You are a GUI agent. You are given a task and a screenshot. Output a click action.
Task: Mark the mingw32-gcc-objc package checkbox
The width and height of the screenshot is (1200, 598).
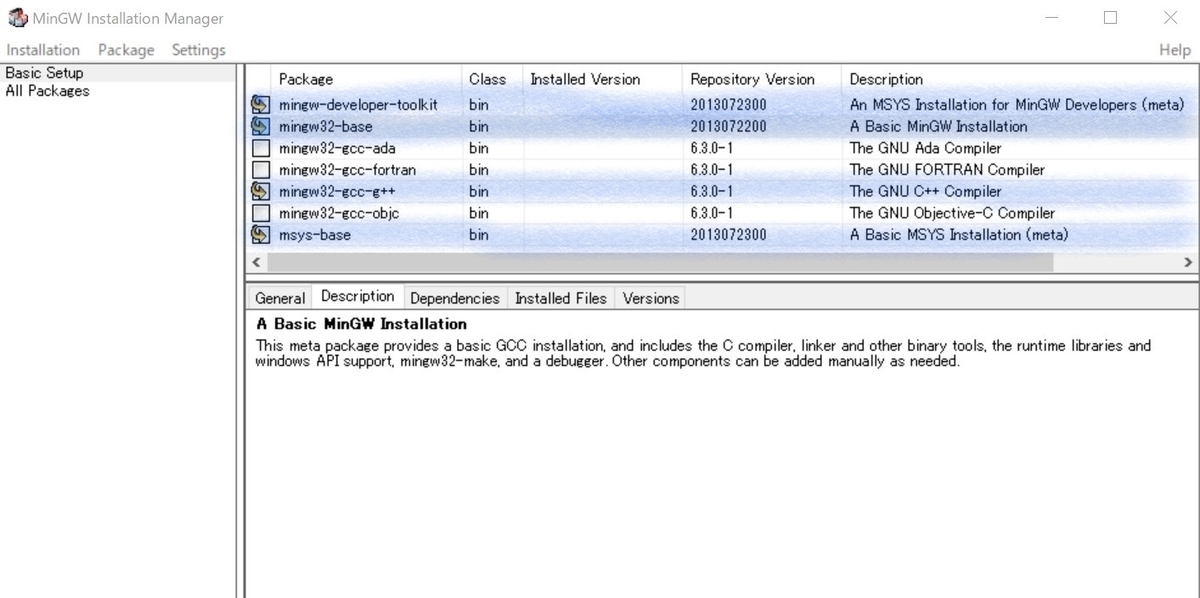tap(261, 213)
